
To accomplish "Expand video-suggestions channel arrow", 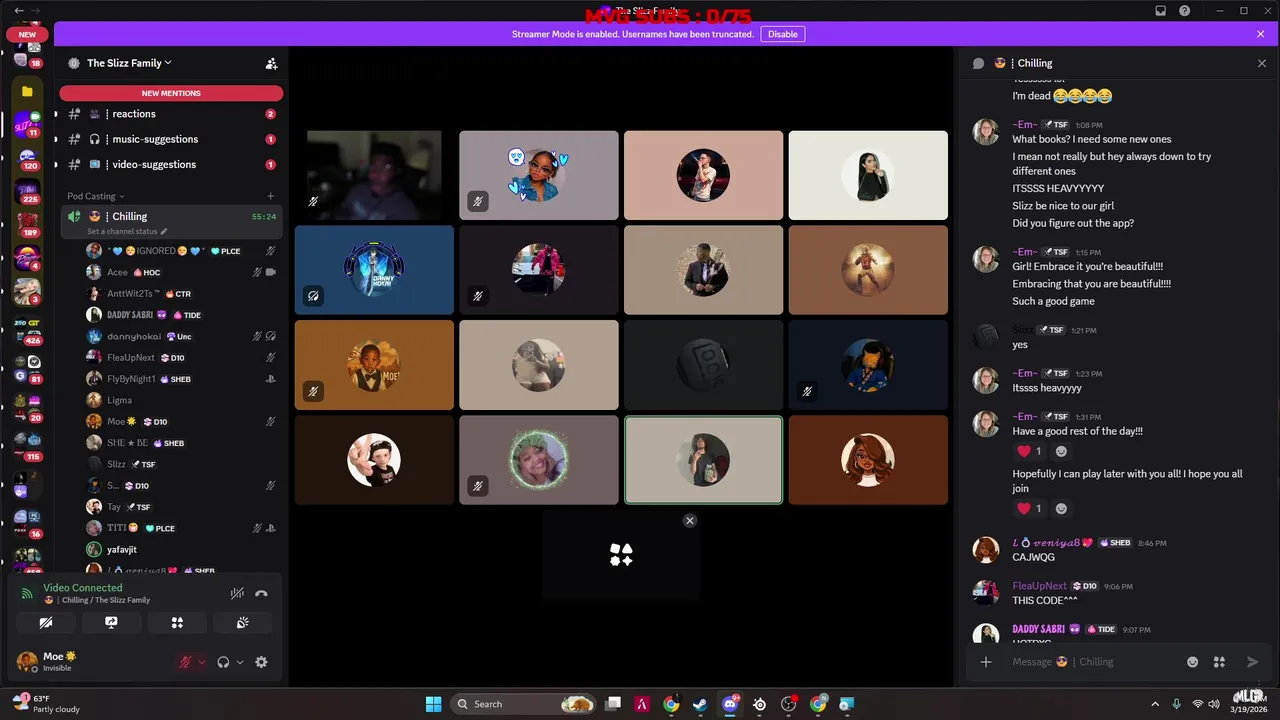I will pos(56,164).
